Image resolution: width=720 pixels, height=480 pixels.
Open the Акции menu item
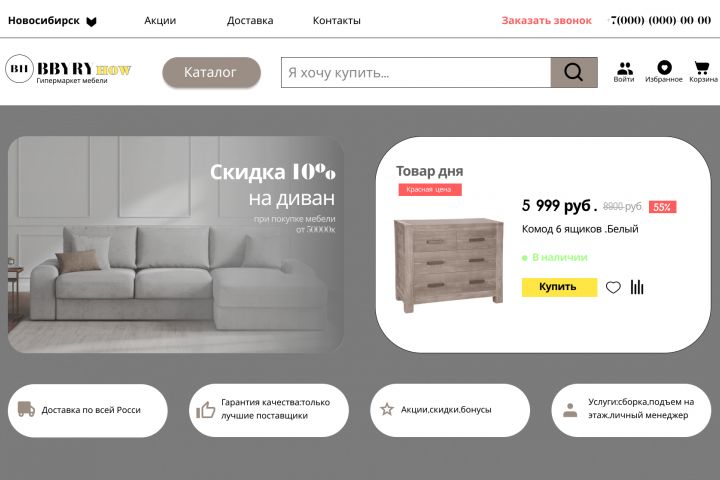click(160, 21)
